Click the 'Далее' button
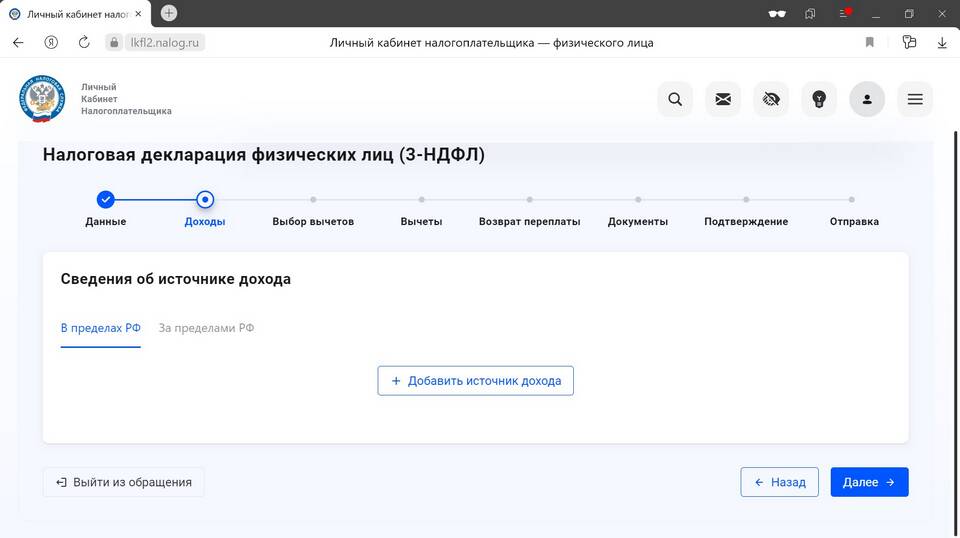The width and height of the screenshot is (960, 538). 869,482
